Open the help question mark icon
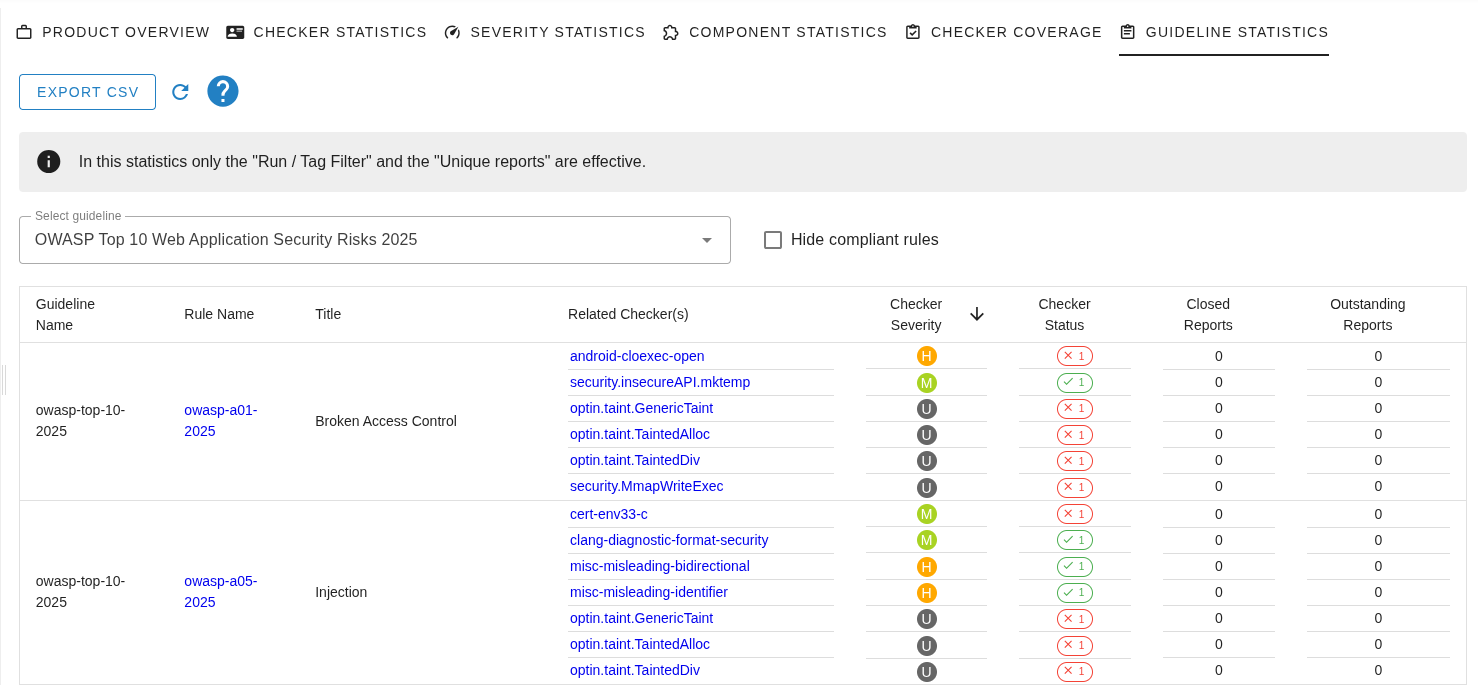 tap(223, 91)
